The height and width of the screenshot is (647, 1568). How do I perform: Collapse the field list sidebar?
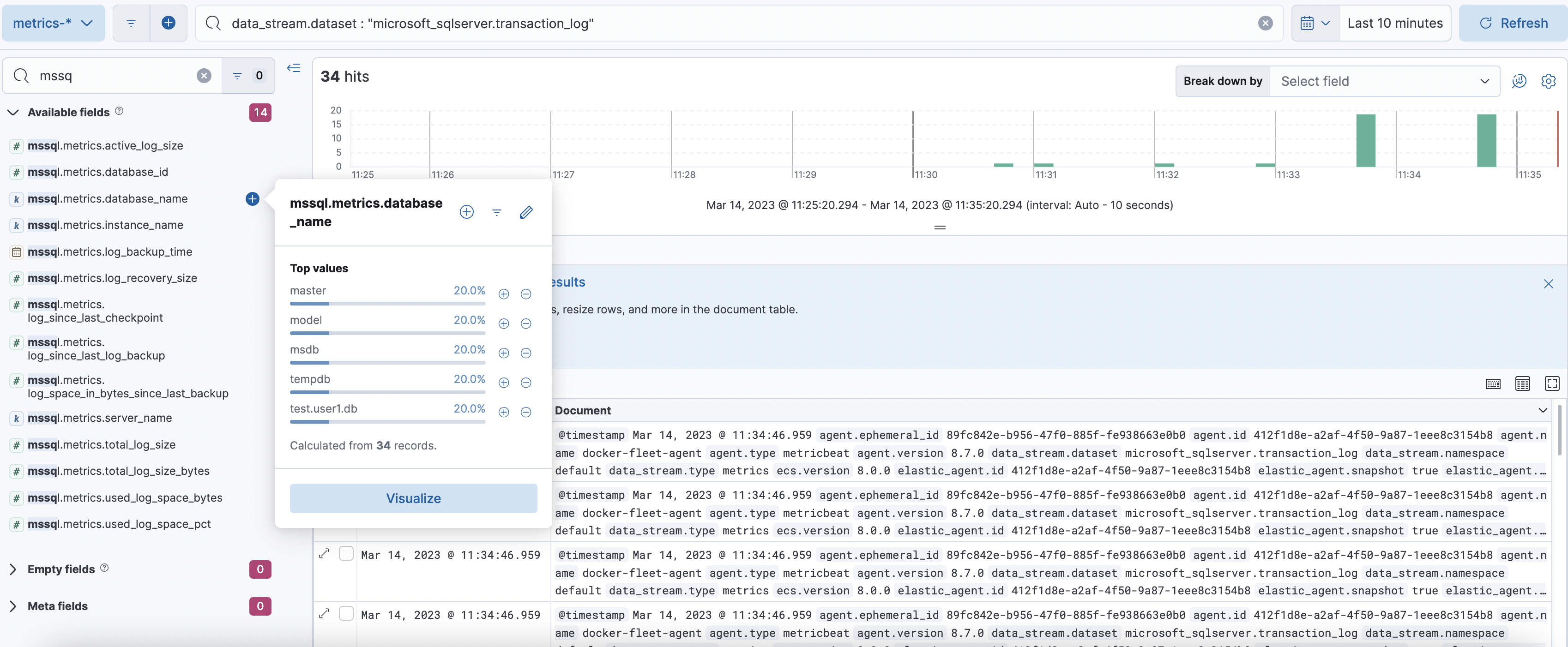pos(294,68)
